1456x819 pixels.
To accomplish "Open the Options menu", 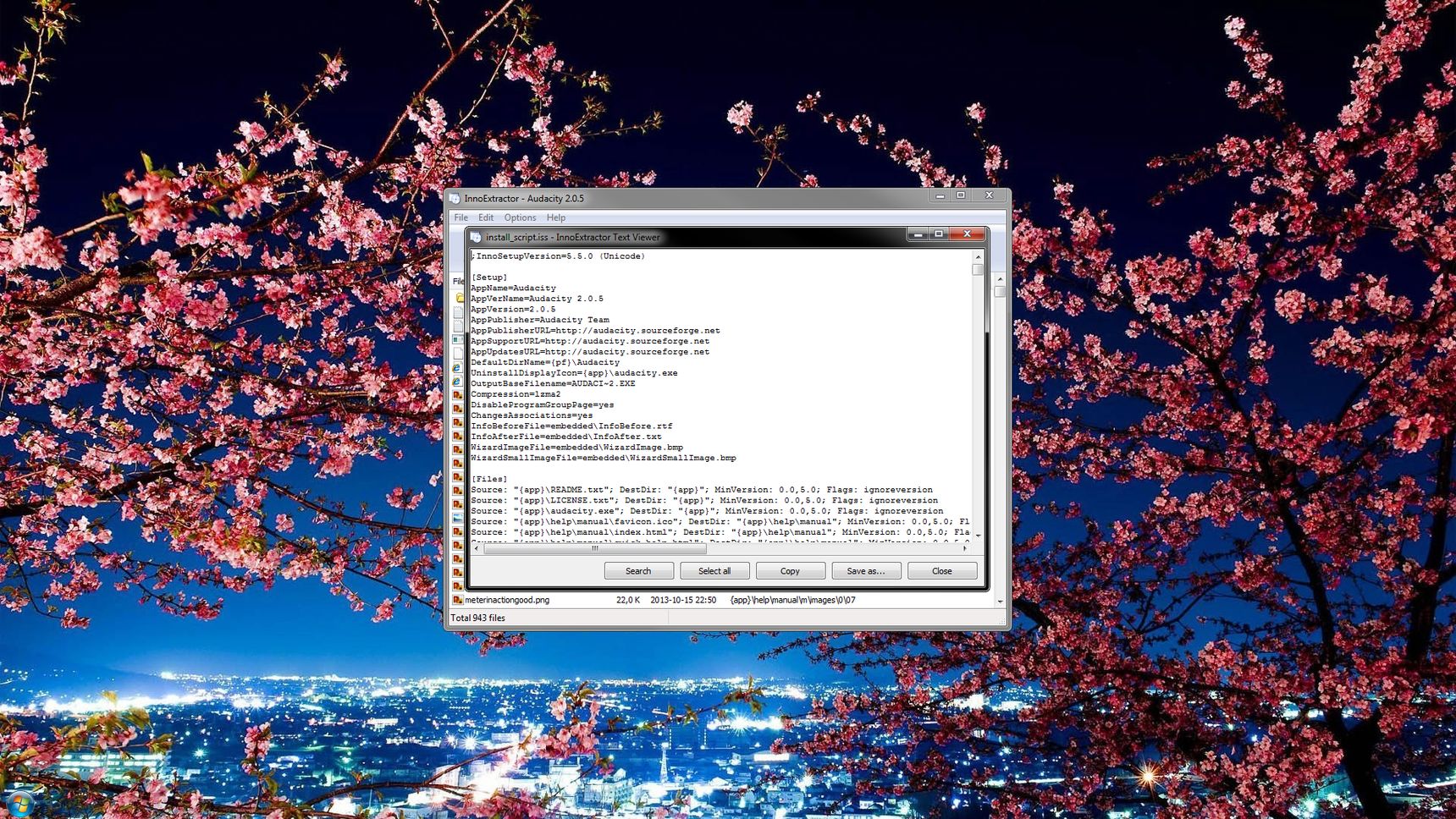I will pyautogui.click(x=520, y=217).
